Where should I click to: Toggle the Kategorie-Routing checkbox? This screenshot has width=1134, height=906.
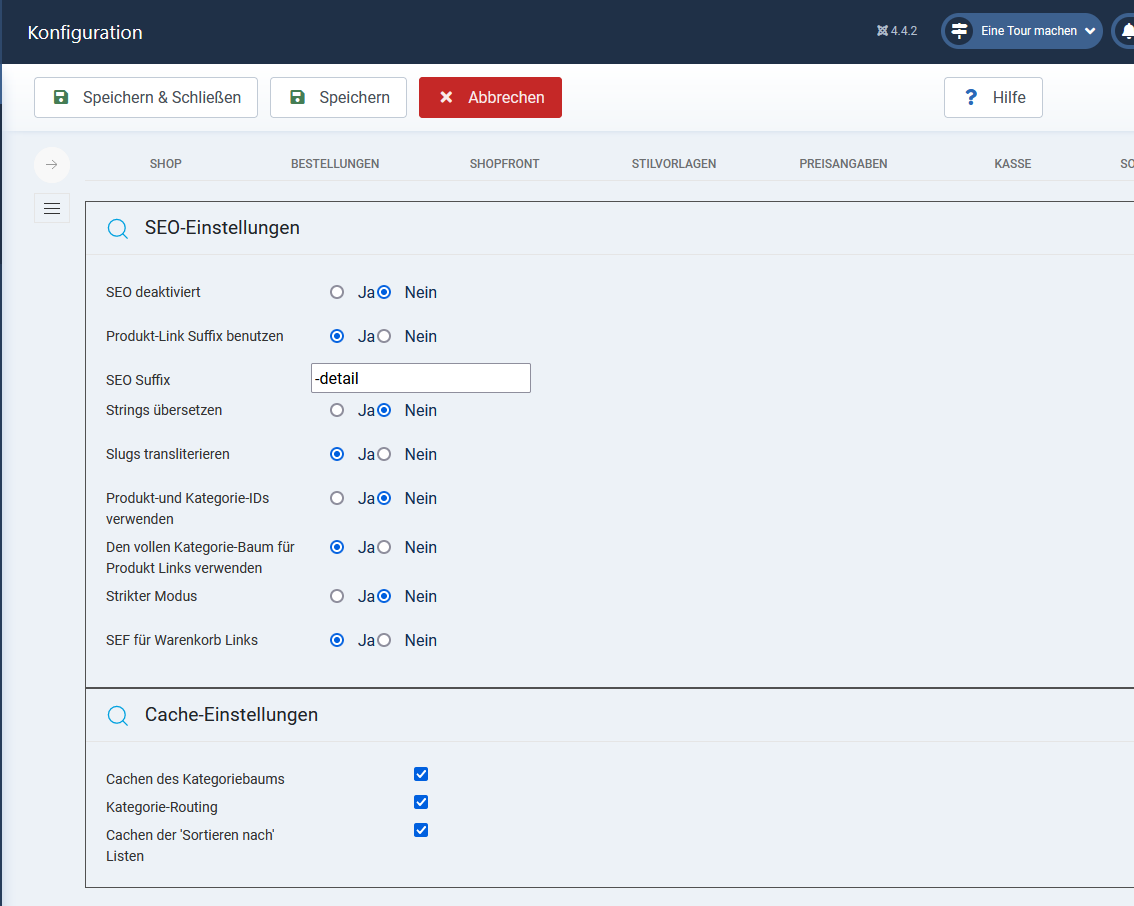421,802
